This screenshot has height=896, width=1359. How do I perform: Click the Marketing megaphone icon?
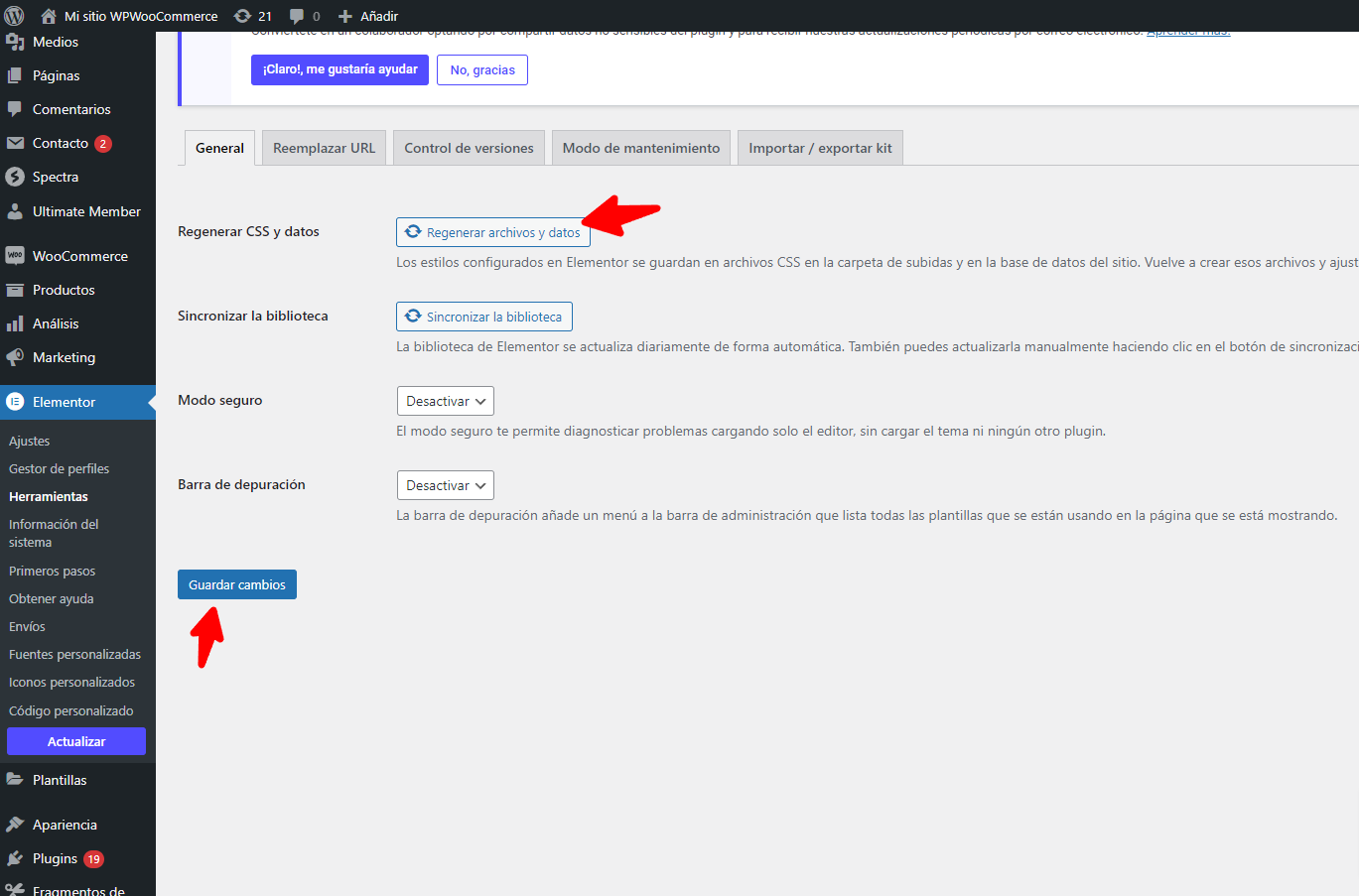click(15, 357)
